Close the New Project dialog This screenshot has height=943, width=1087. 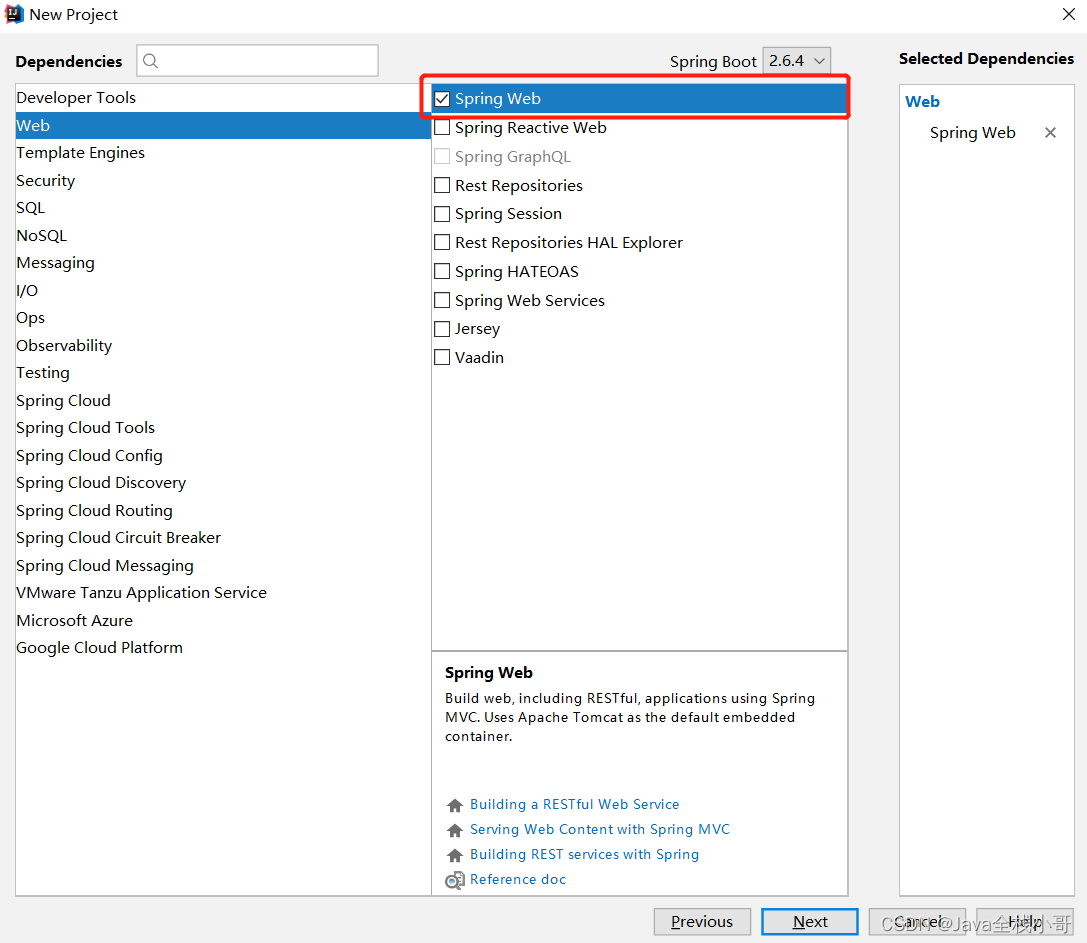pos(1068,14)
